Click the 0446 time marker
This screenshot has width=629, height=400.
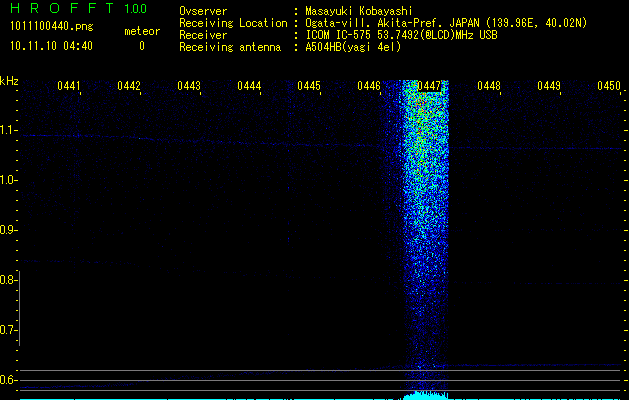coord(369,86)
